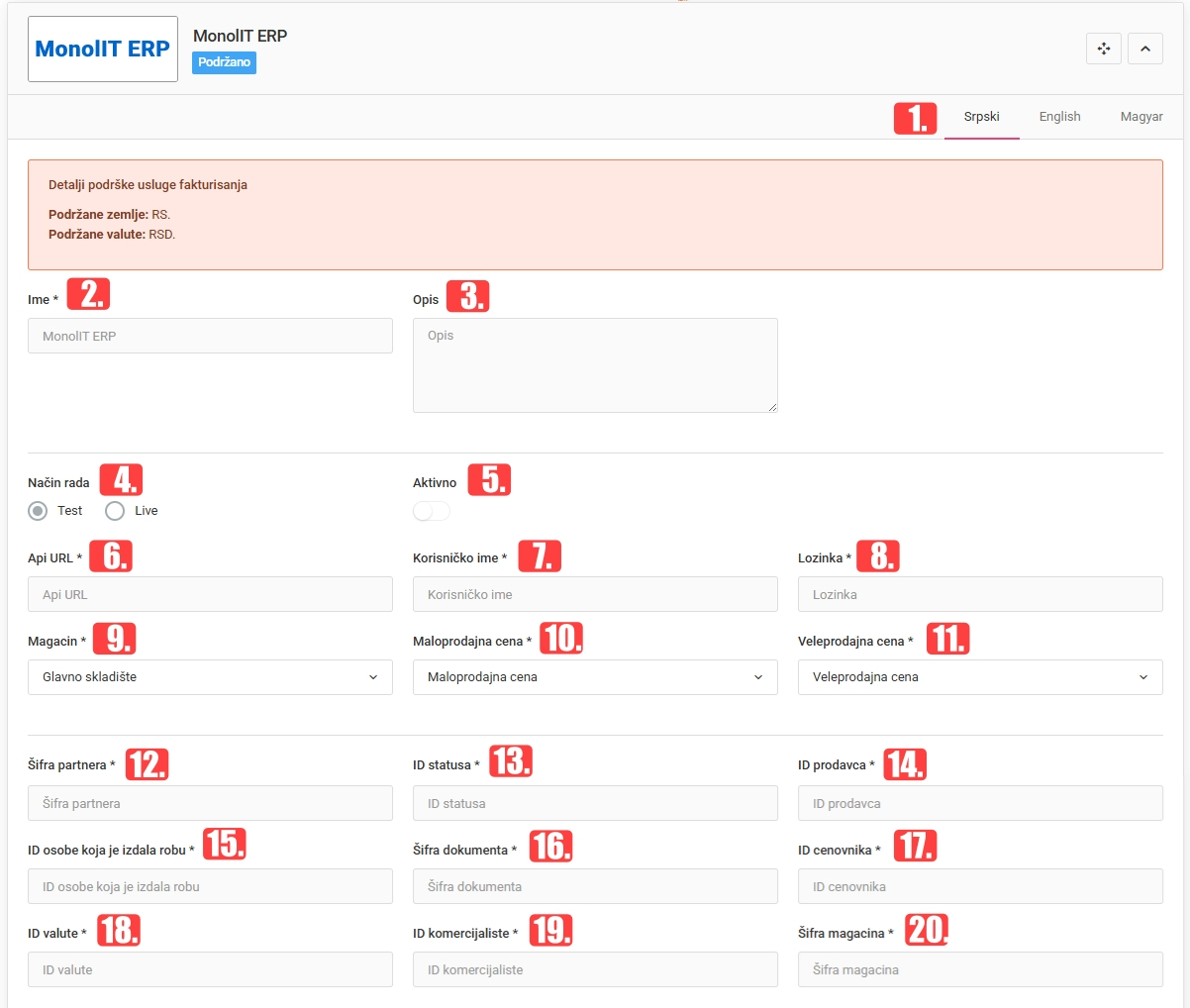Click the Šifra magacina field
The height and width of the screenshot is (1008, 1190).
pyautogui.click(x=980, y=970)
